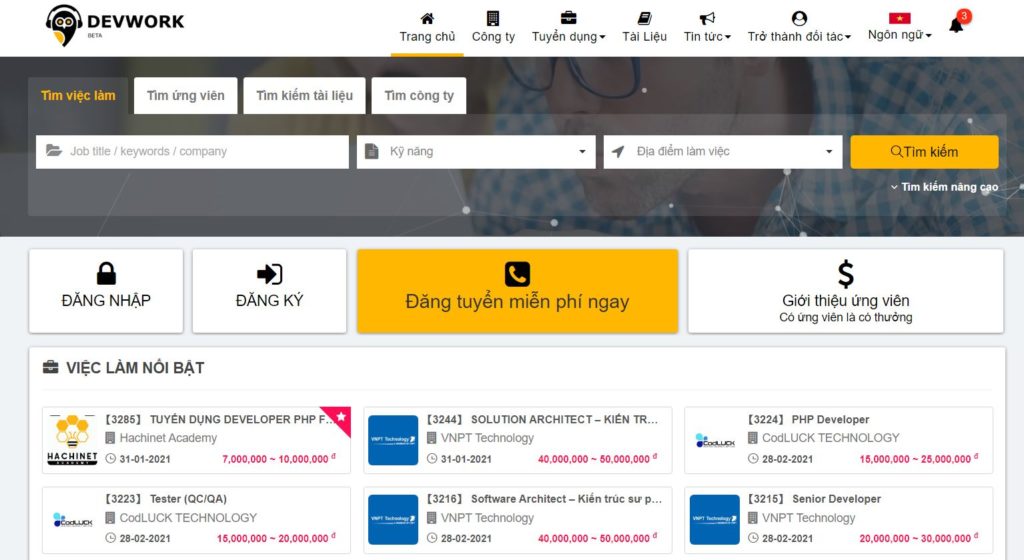1024x560 pixels.
Task: Click Đăng tuyển miễn phí ngay banner
Action: tap(517, 291)
